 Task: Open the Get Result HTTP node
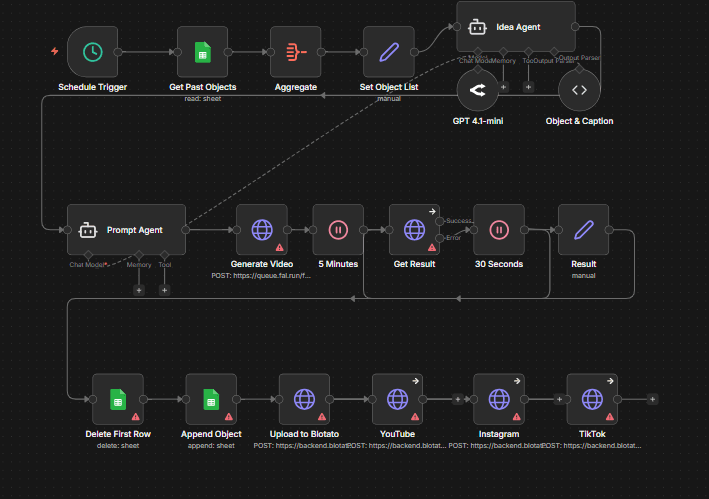pos(414,229)
